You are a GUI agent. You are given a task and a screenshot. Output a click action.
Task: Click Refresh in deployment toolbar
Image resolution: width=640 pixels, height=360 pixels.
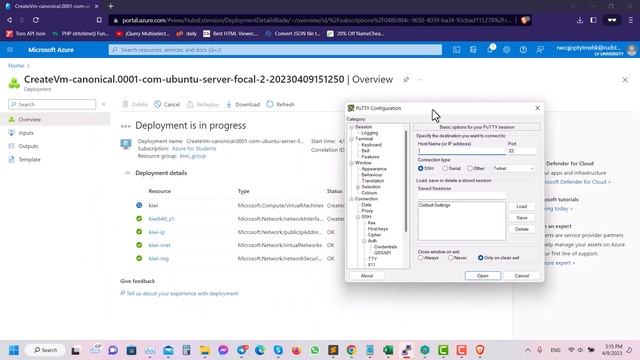(280, 104)
